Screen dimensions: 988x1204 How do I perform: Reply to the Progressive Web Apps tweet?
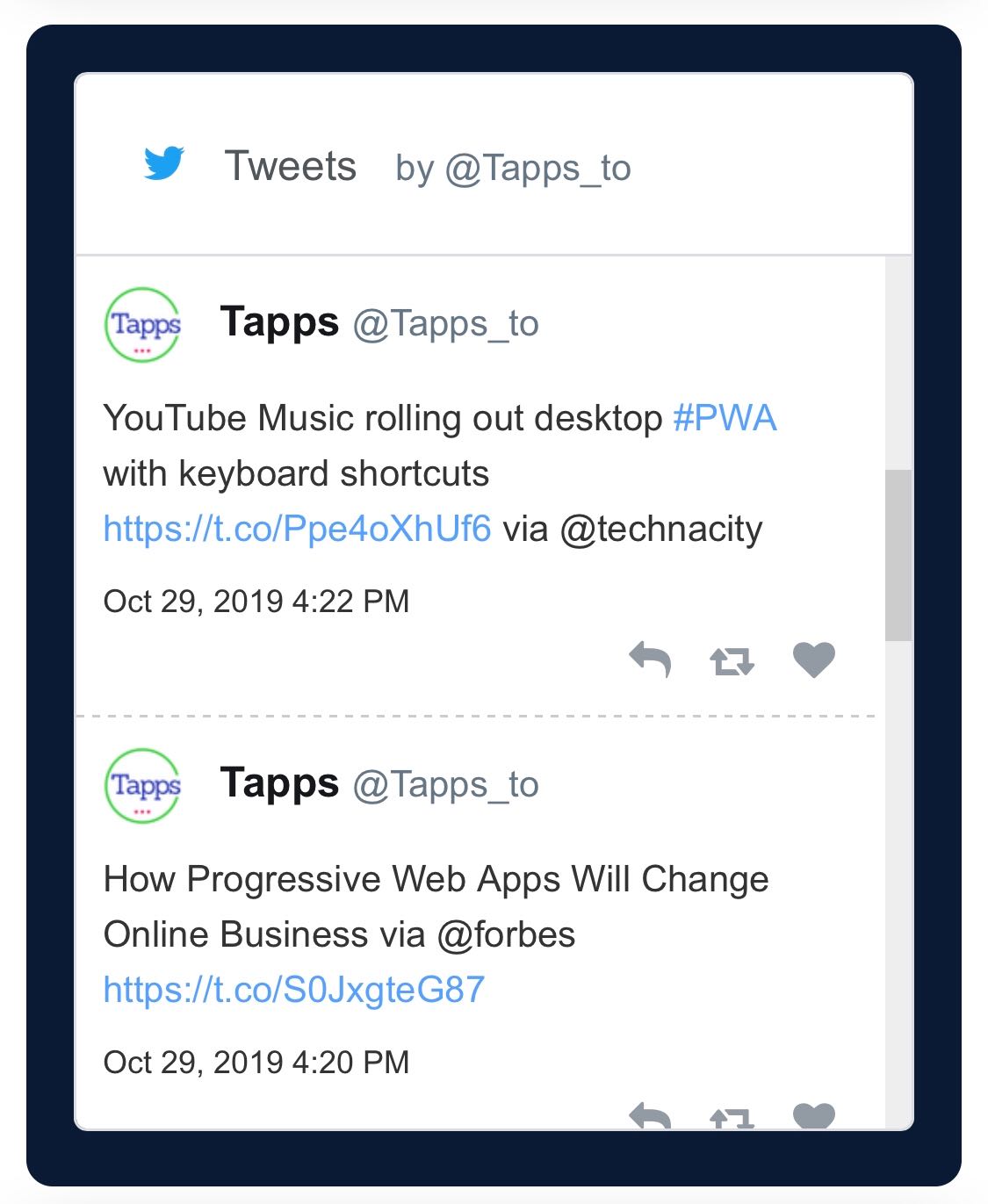pyautogui.click(x=650, y=1115)
